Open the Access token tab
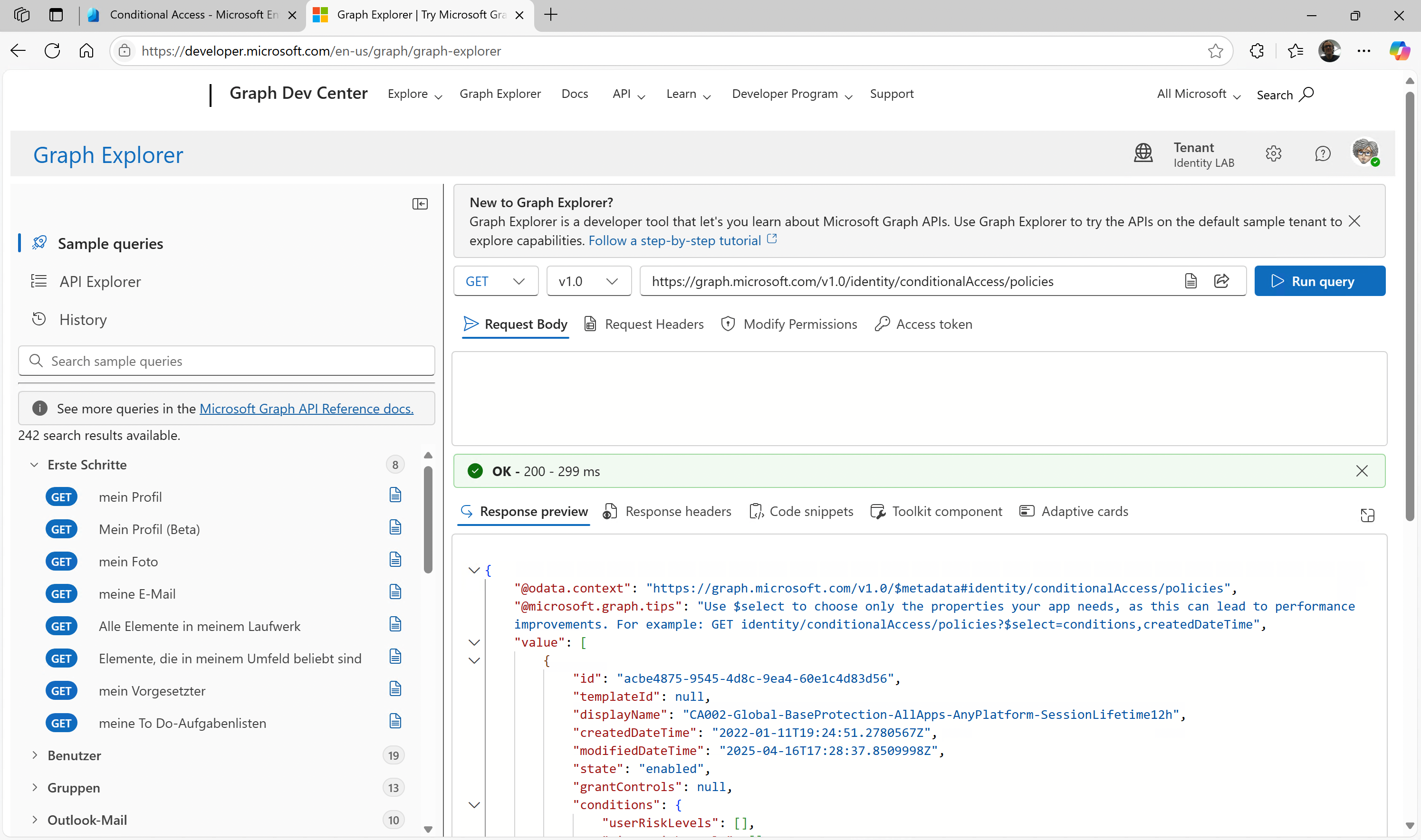The height and width of the screenshot is (840, 1421). 923,324
